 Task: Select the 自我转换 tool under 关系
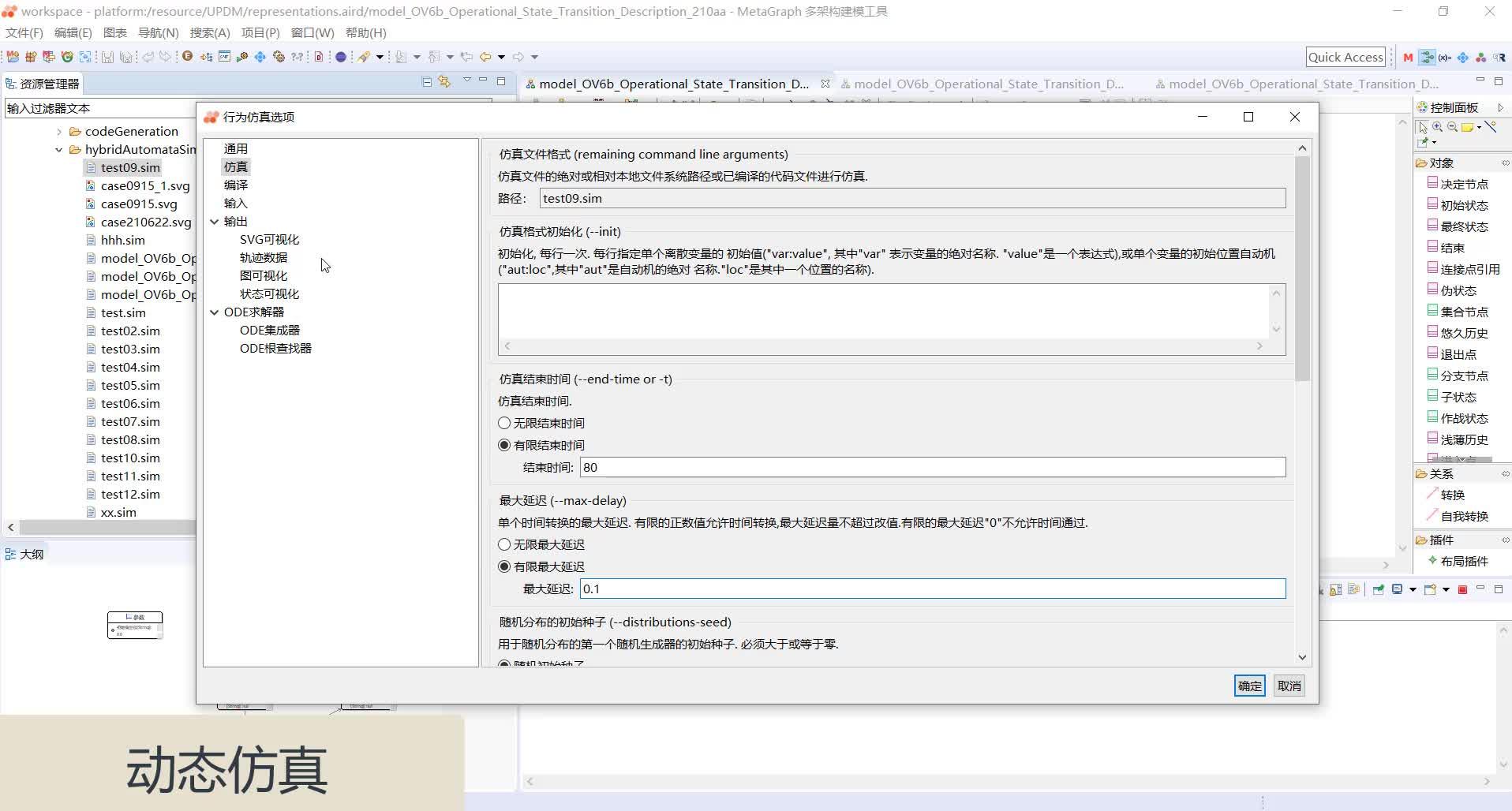pos(1458,516)
